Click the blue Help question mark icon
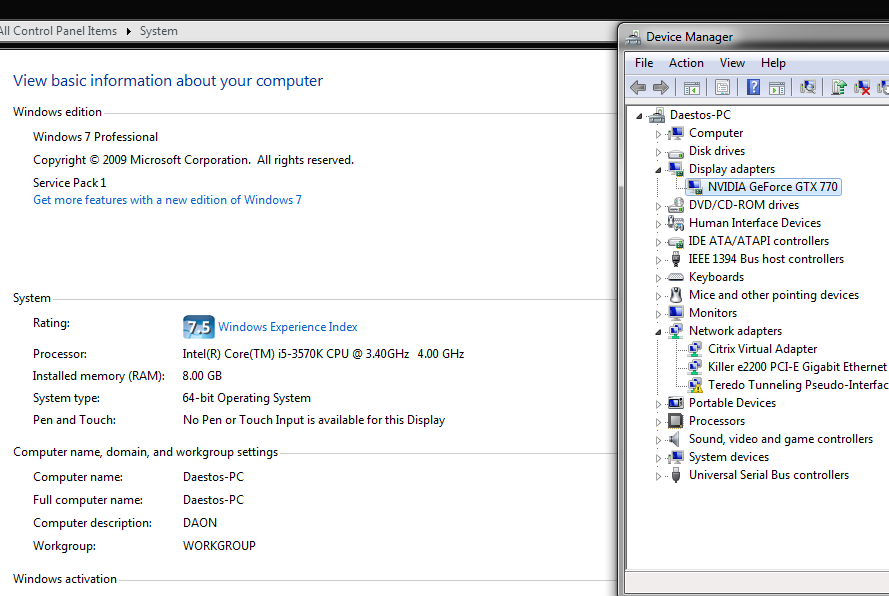The image size is (889, 596). pos(753,87)
